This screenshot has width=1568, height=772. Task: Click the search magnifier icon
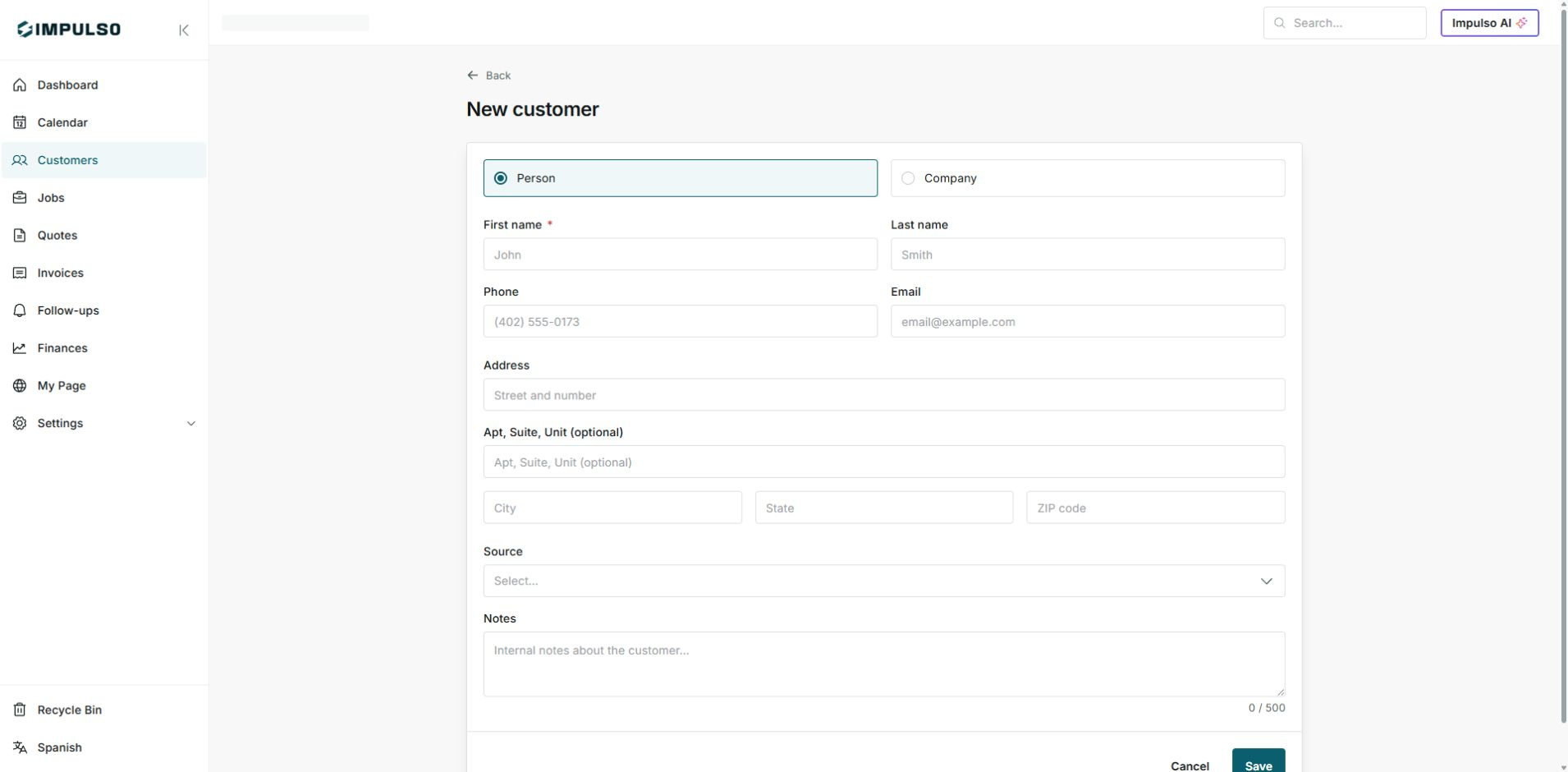click(x=1279, y=23)
